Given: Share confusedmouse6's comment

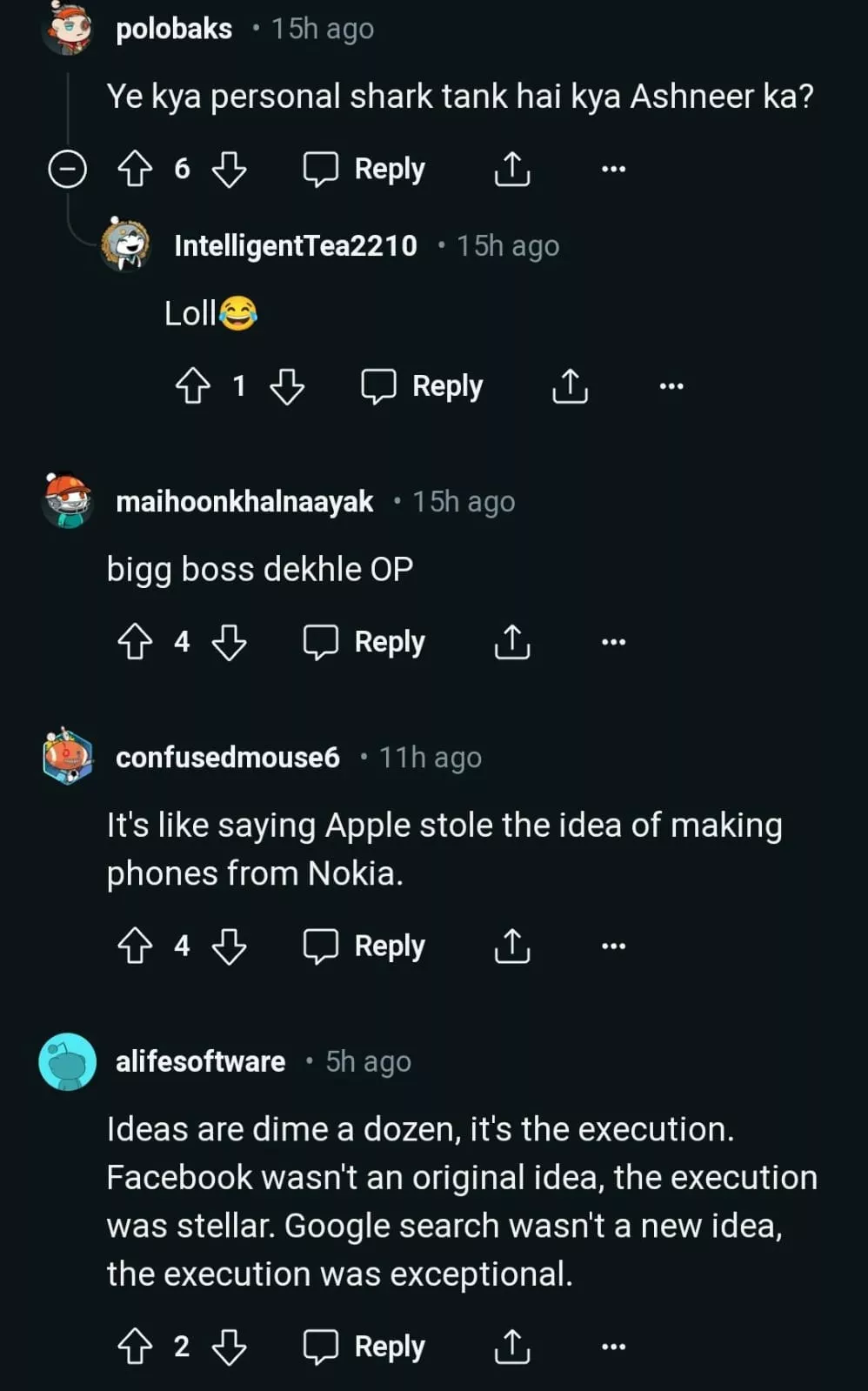Looking at the screenshot, I should pyautogui.click(x=512, y=946).
